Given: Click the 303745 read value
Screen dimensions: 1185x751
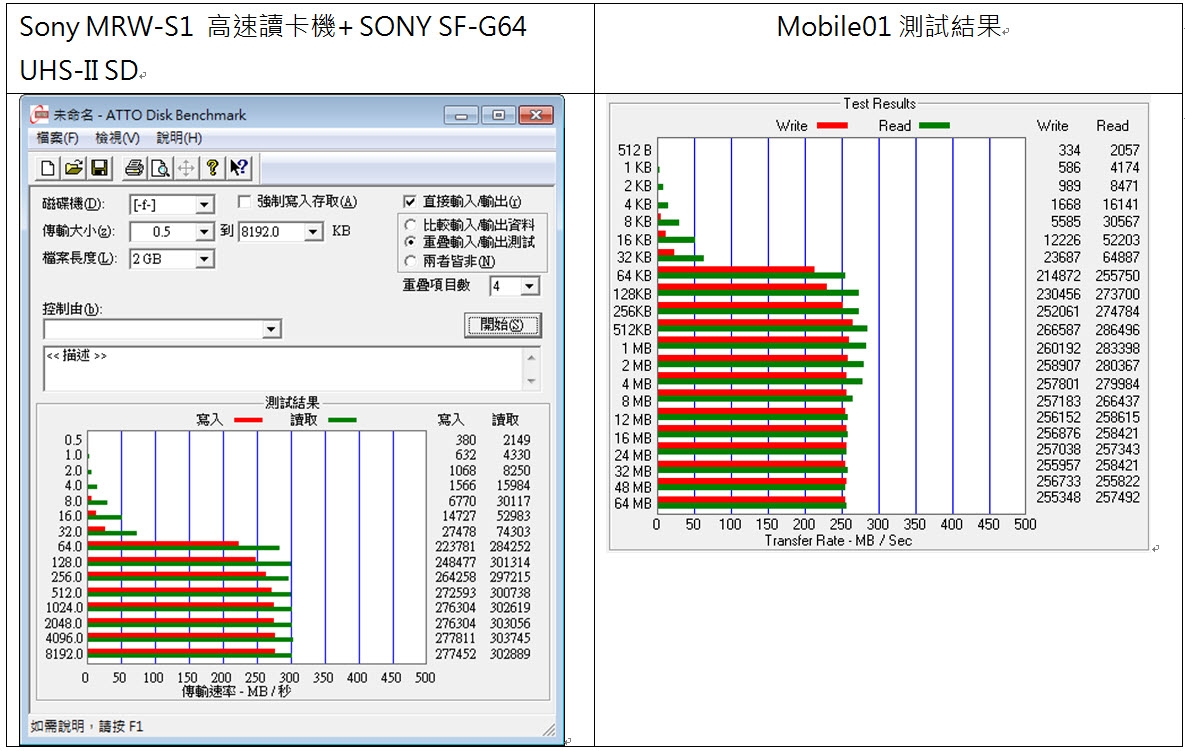Looking at the screenshot, I should point(510,638).
